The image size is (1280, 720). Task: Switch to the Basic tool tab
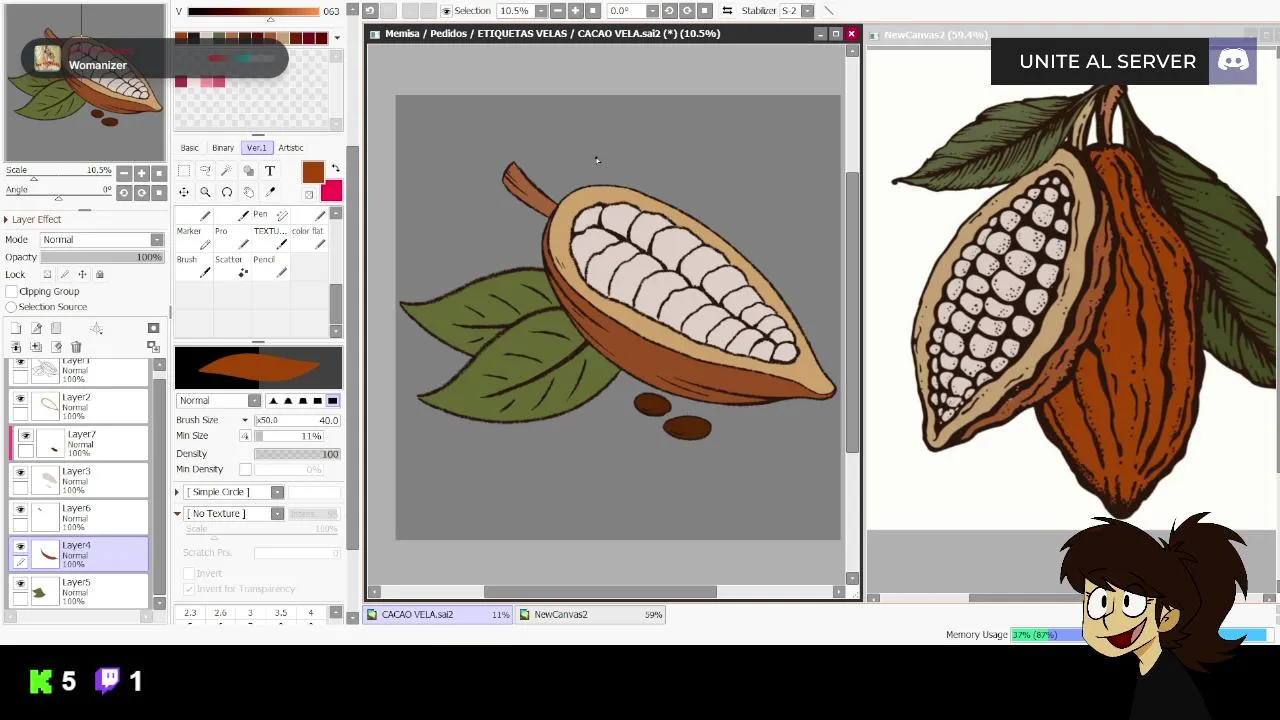(189, 148)
